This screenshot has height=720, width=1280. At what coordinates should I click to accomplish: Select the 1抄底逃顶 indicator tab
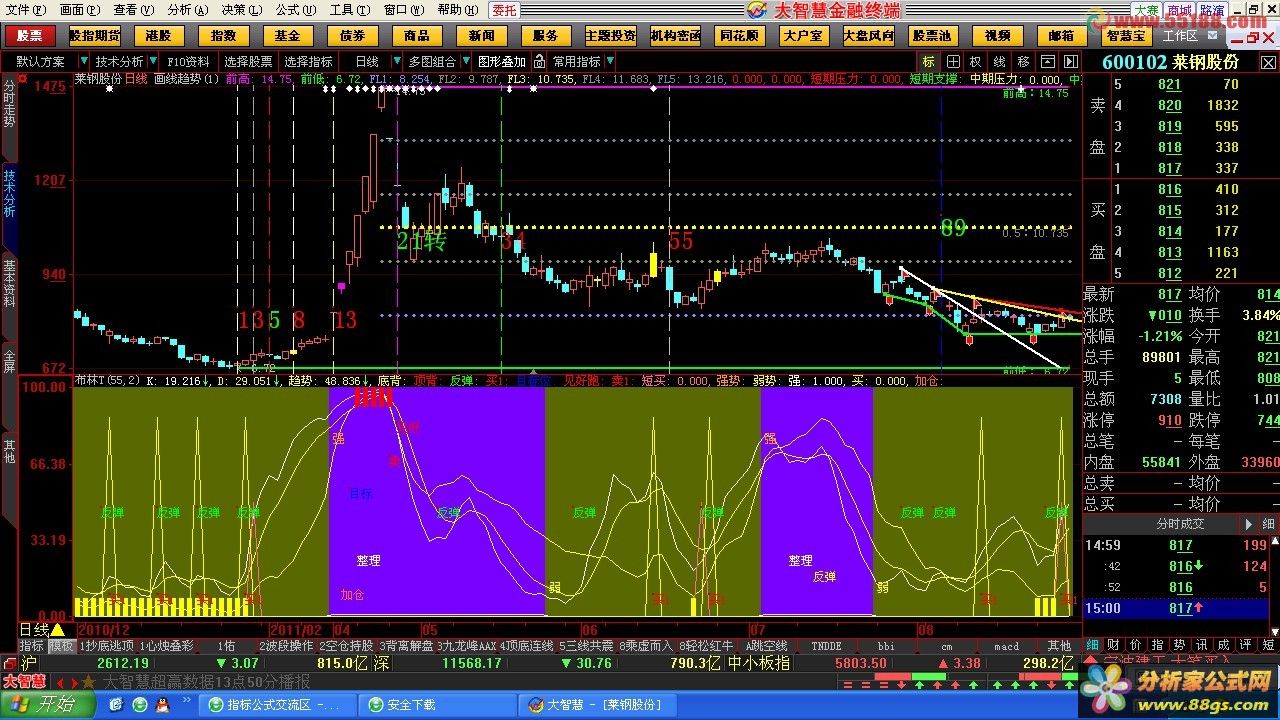point(106,646)
